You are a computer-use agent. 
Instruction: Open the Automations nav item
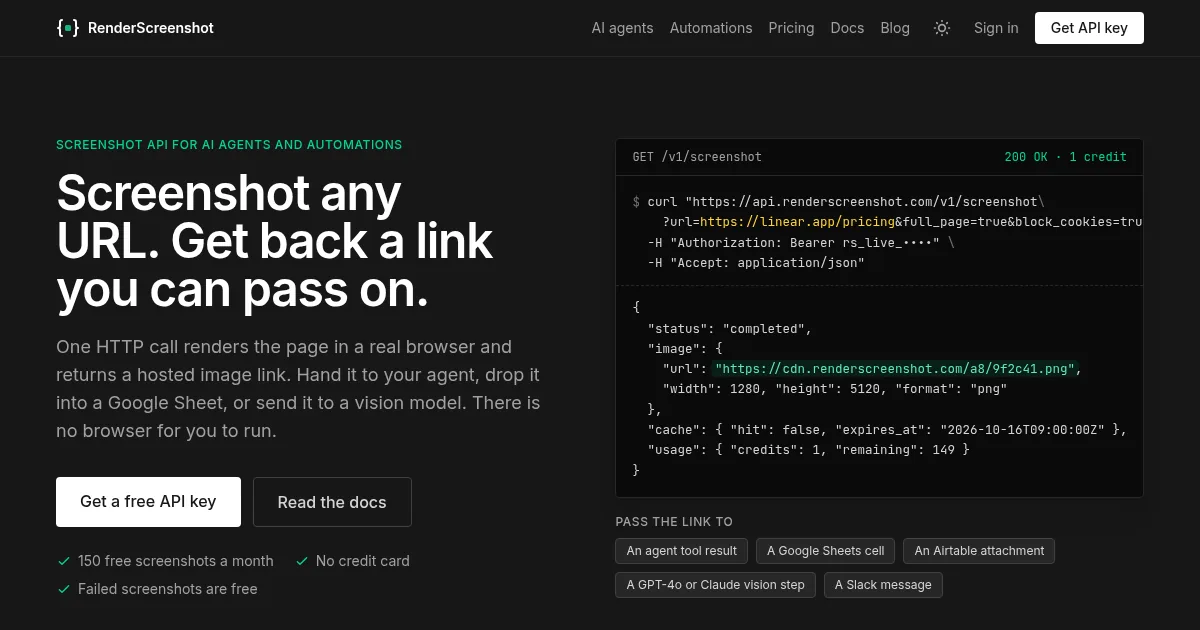coord(711,28)
